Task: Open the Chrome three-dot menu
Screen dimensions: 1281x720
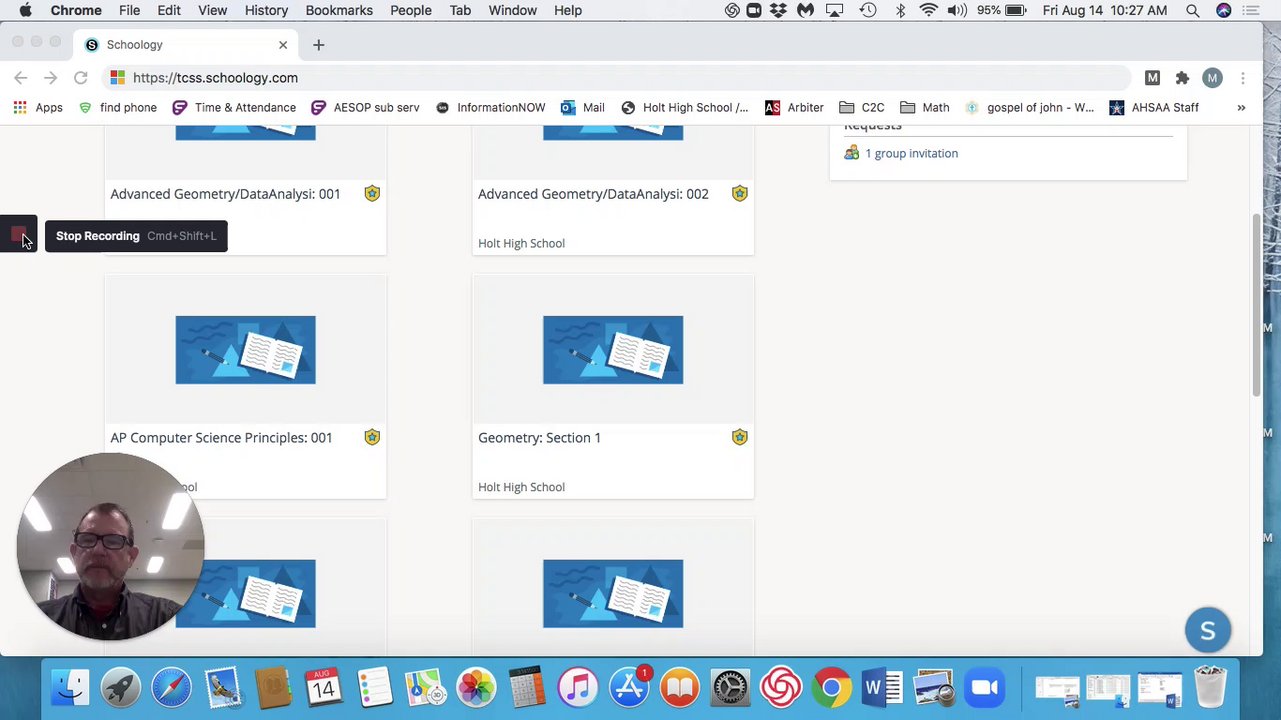Action: tap(1242, 77)
